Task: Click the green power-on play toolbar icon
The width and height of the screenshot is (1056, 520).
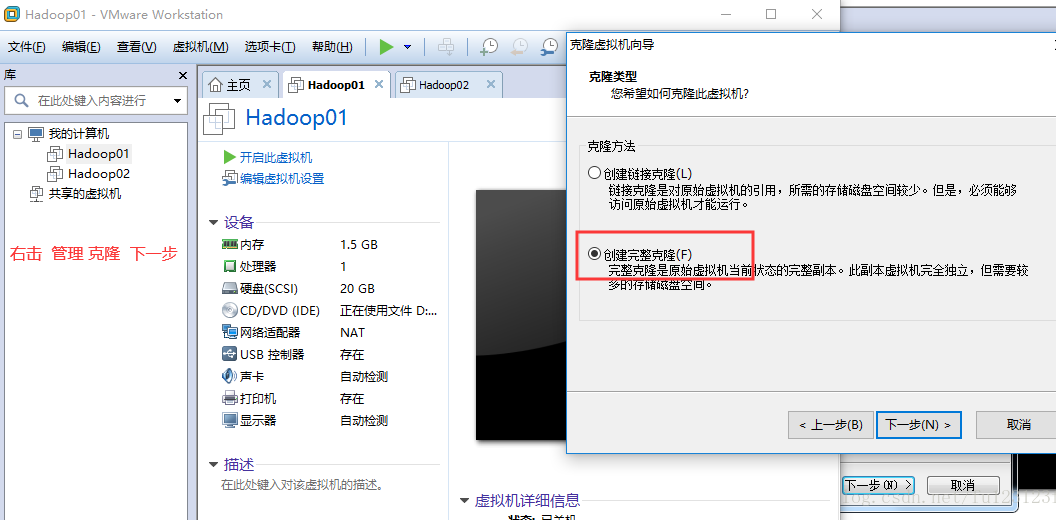Action: click(386, 46)
